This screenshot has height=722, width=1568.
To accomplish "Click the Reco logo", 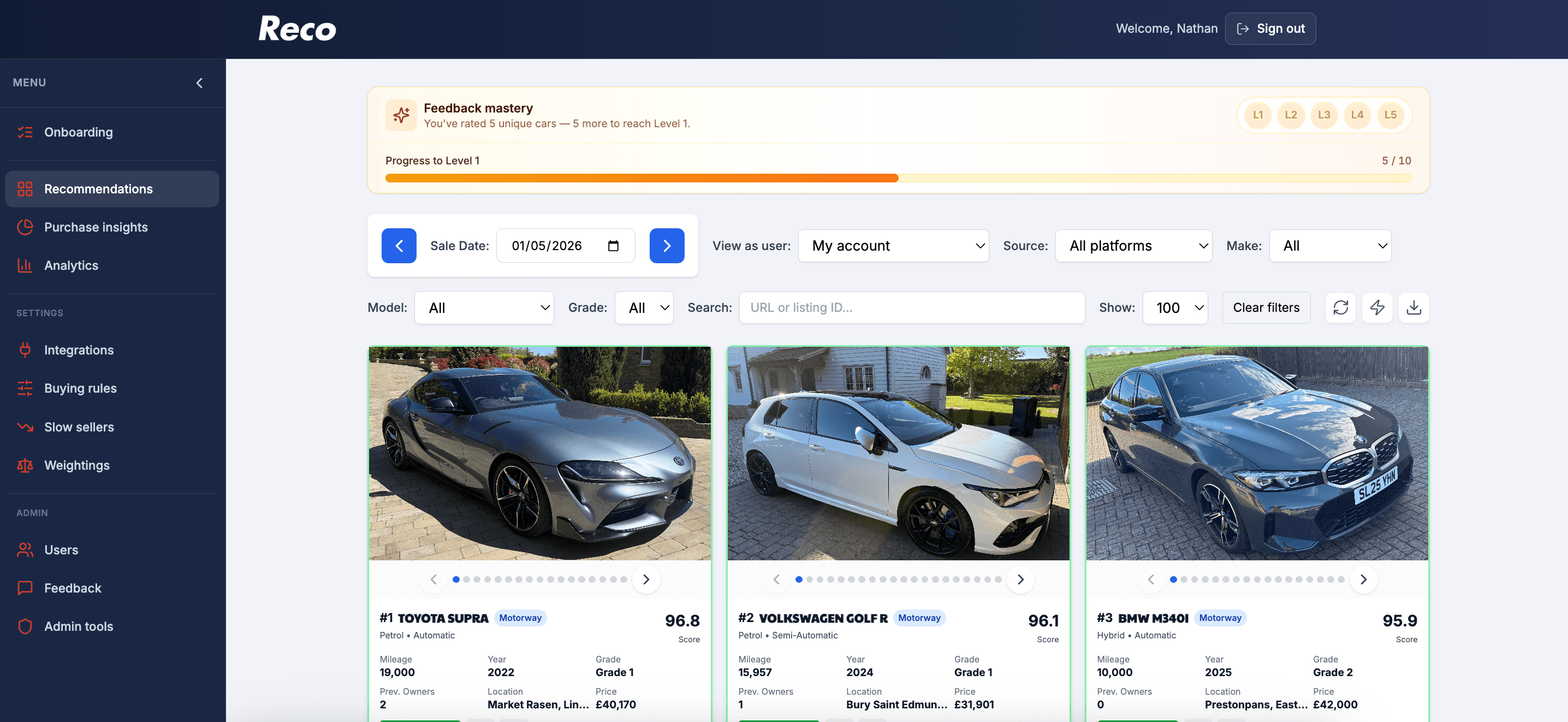I will coord(297,28).
